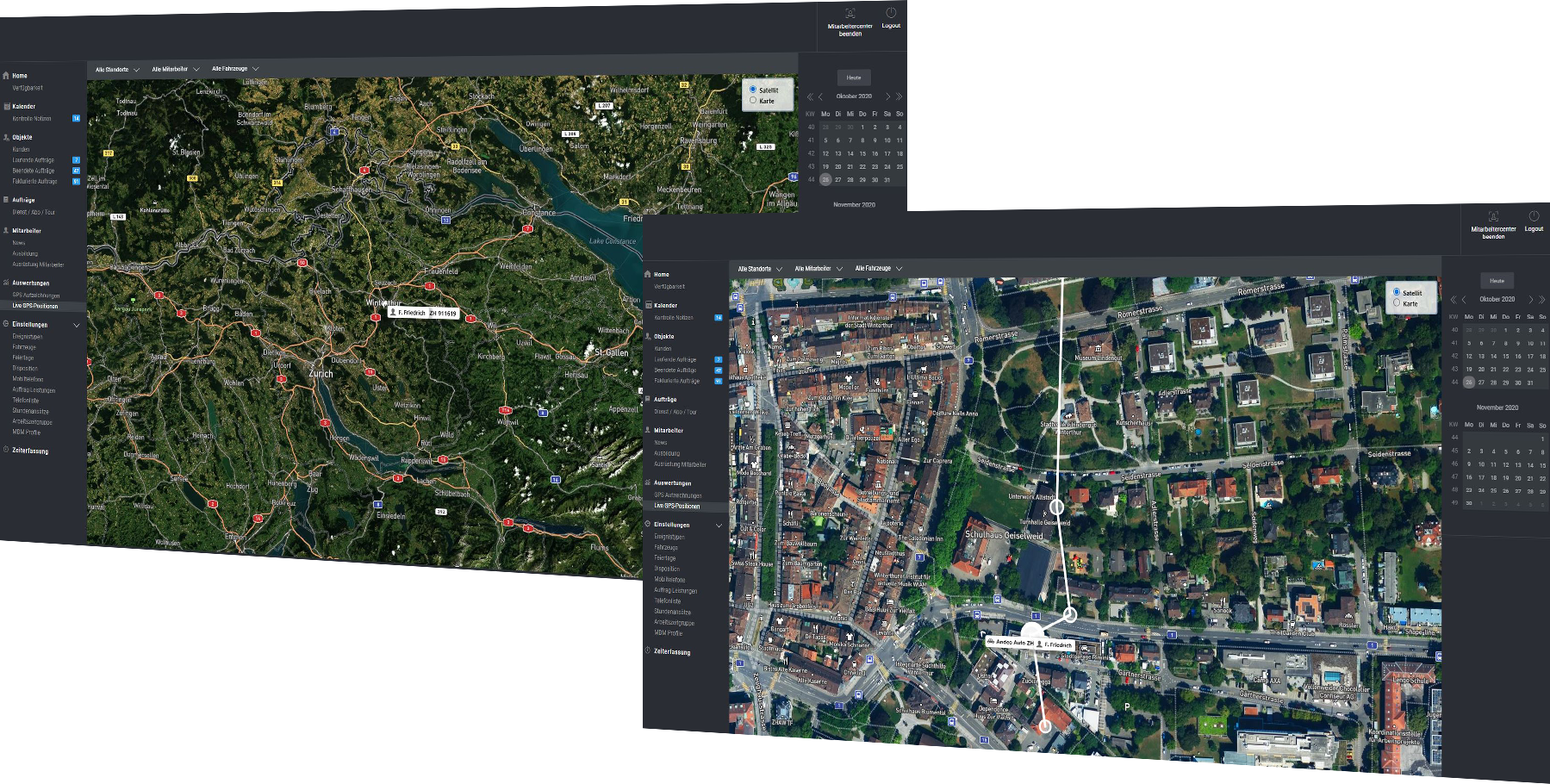1550x784 pixels.
Task: Go to next year in front window calendar
Action: (x=1542, y=300)
